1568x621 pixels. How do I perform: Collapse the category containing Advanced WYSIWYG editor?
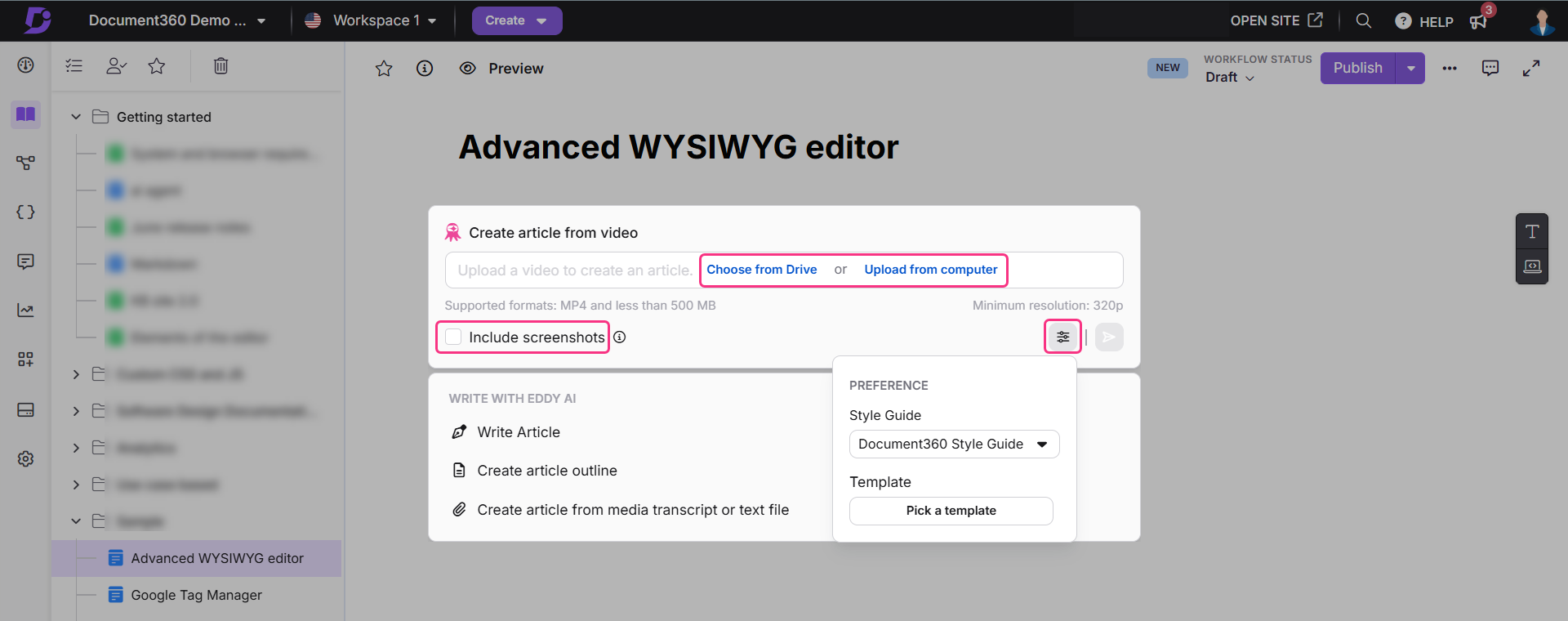[x=76, y=521]
